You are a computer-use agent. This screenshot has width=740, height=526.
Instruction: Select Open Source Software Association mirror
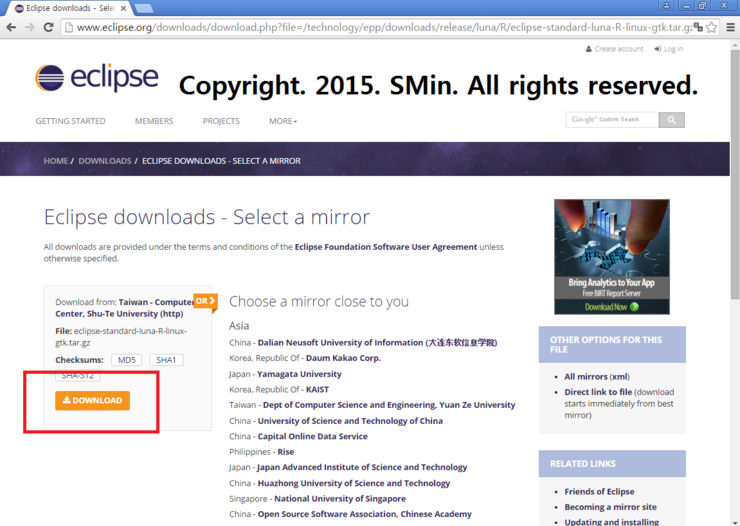click(364, 514)
